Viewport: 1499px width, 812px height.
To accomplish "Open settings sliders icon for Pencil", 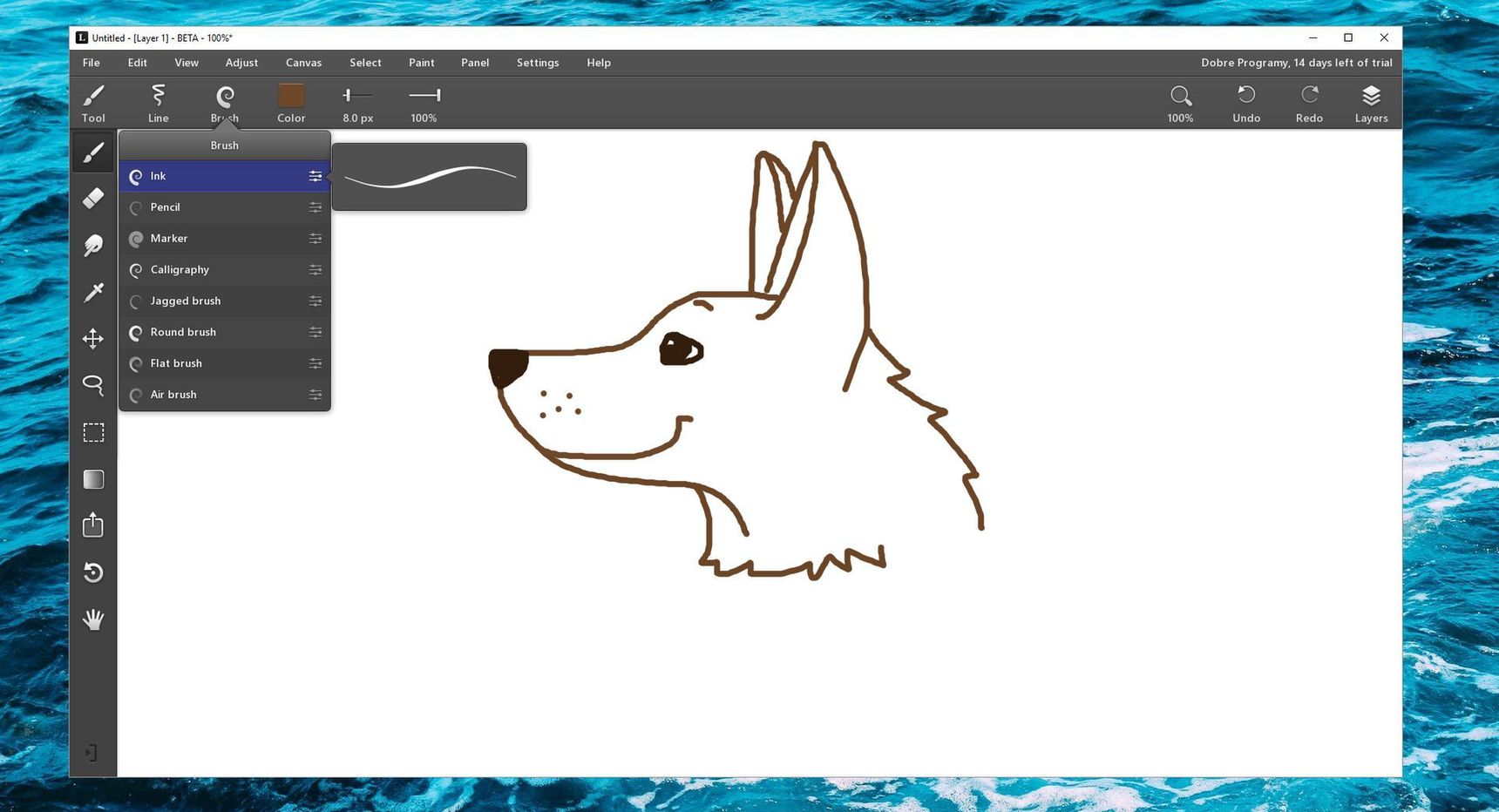I will point(315,207).
